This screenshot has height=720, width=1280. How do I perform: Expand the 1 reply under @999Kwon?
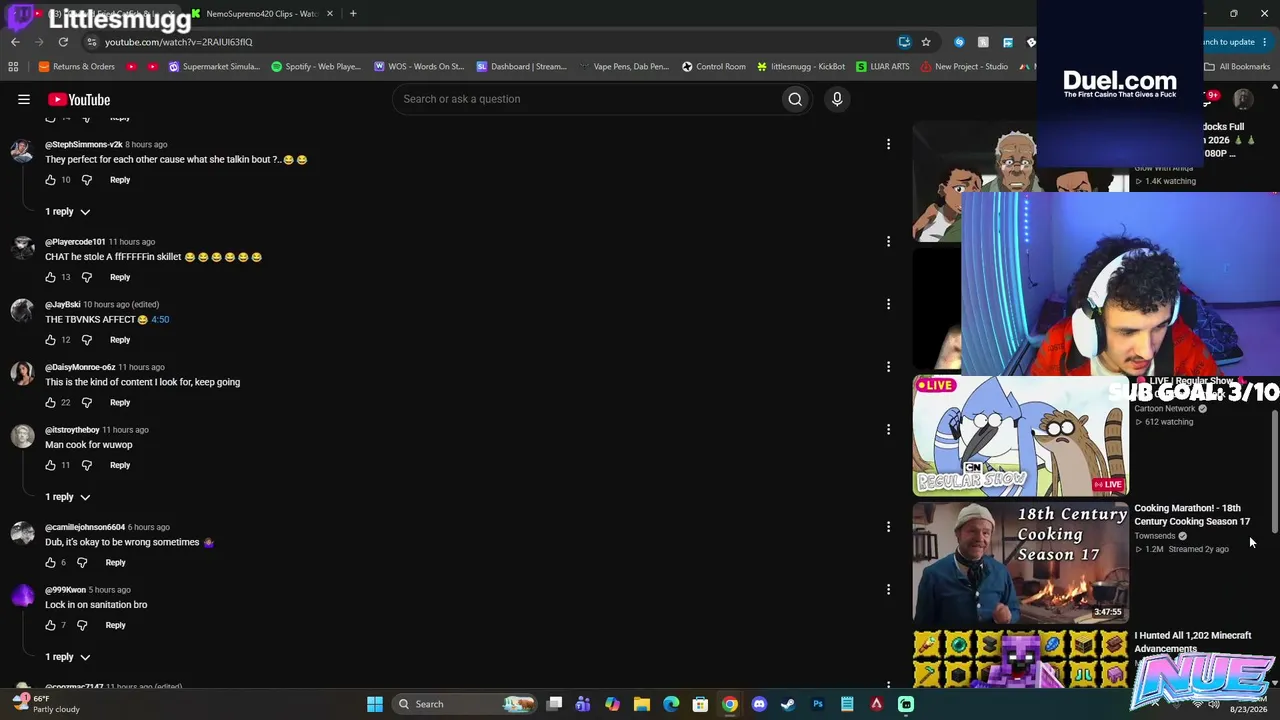coord(68,657)
